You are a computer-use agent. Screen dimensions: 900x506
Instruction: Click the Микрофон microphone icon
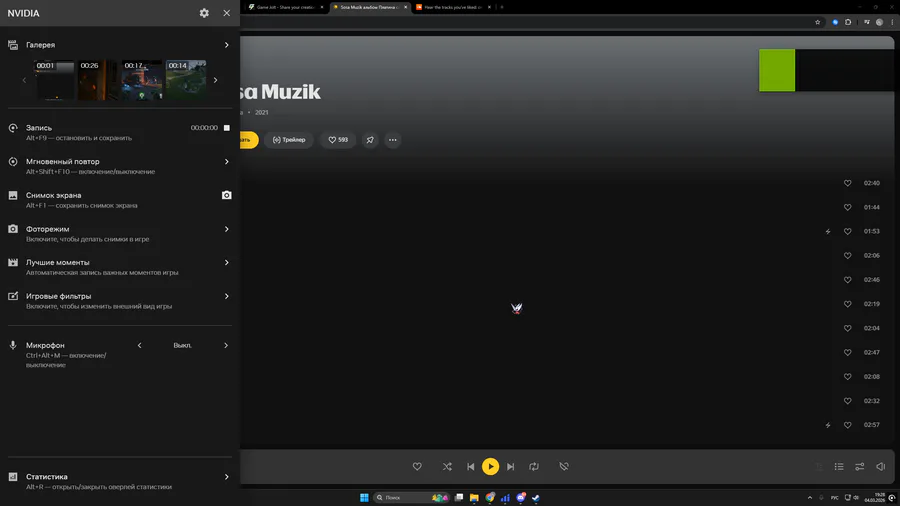coord(13,345)
